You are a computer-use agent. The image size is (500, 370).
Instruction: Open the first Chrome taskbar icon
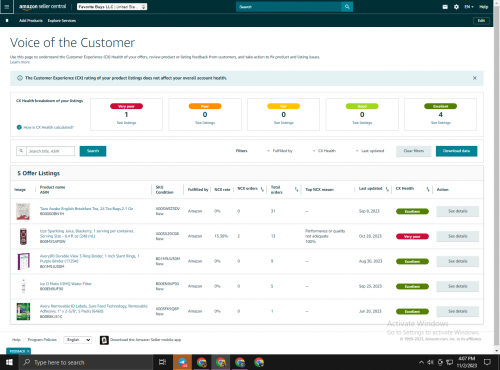(x=201, y=362)
